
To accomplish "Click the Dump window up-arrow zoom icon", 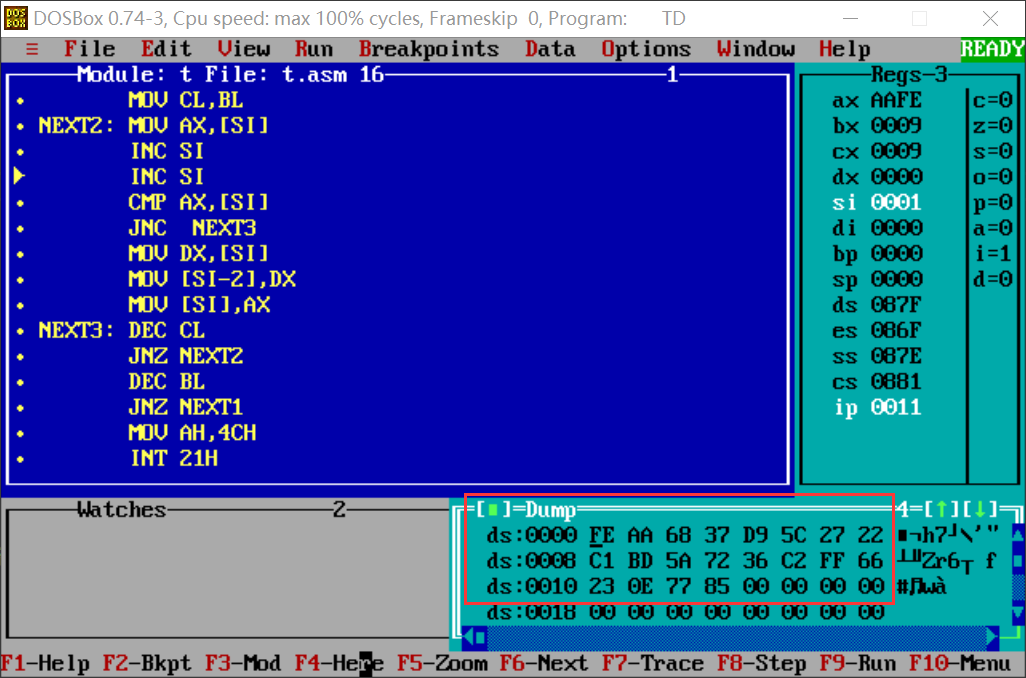I will click(x=941, y=509).
